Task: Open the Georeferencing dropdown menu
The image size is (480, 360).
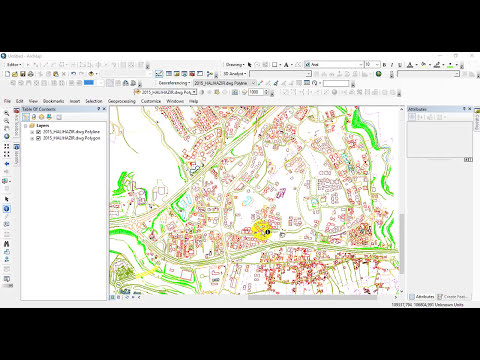Action: 174,83
